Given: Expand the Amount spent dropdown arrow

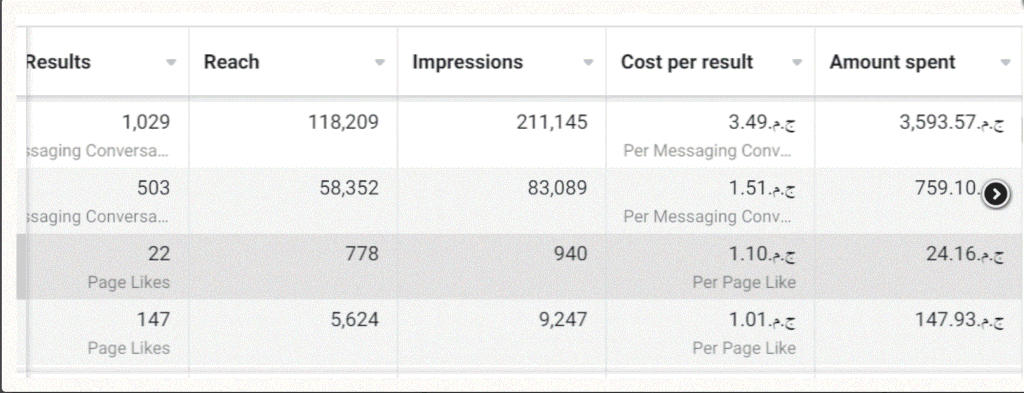Looking at the screenshot, I should 1006,63.
